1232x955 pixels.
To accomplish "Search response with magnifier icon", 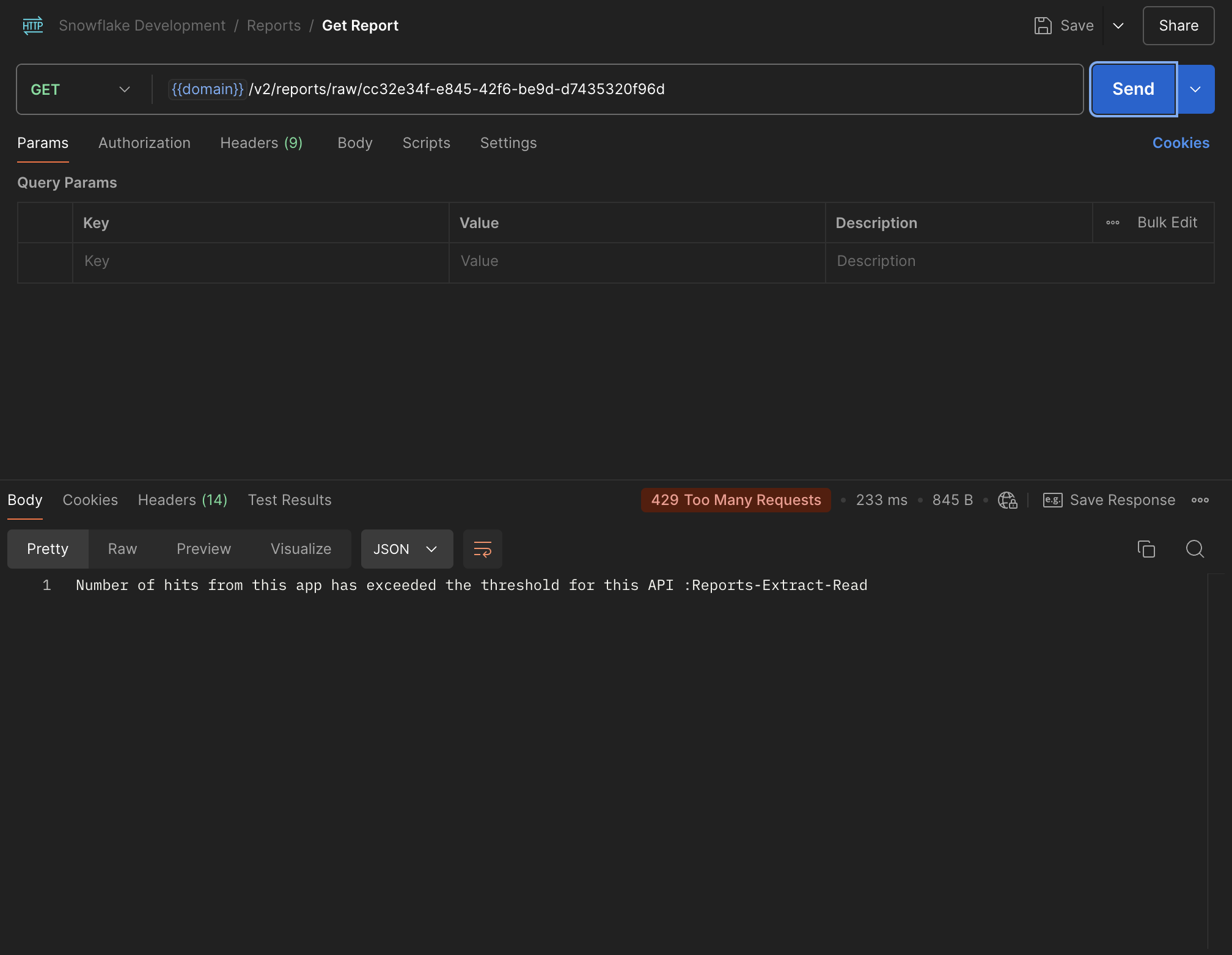I will tap(1195, 549).
